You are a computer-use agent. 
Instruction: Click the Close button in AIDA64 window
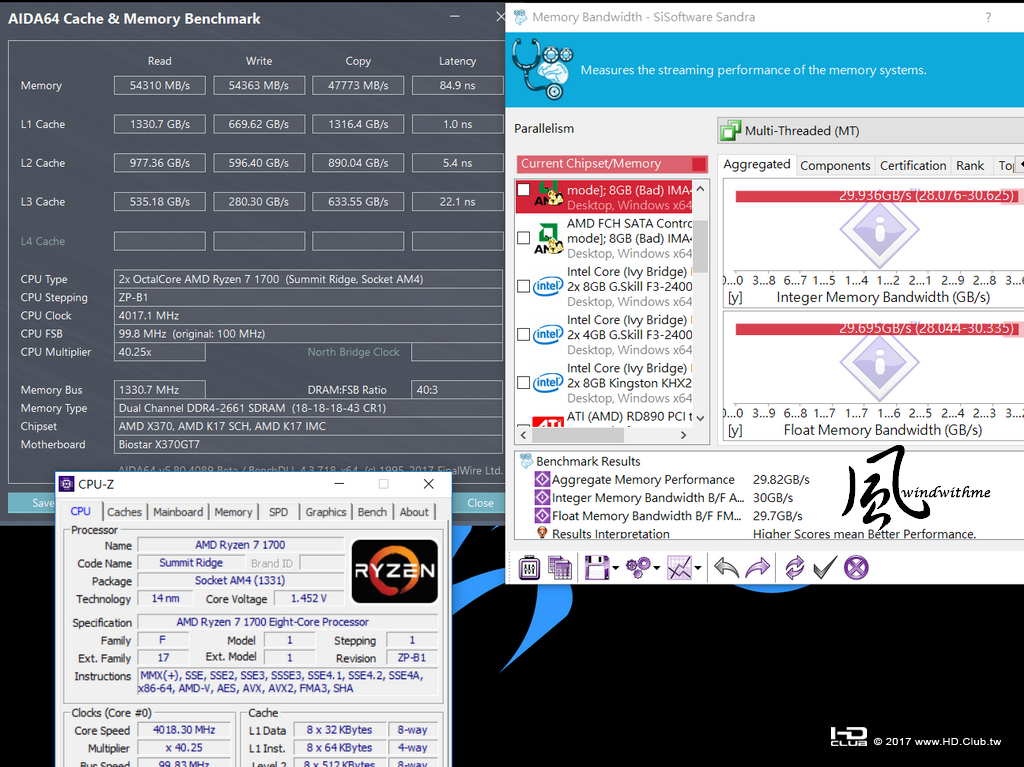[481, 502]
